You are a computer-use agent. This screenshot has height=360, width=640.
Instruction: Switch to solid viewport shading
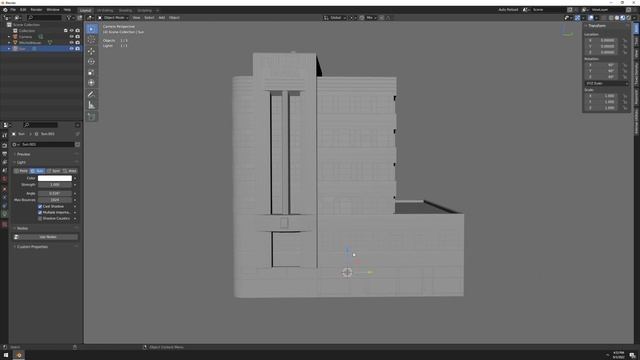point(617,18)
